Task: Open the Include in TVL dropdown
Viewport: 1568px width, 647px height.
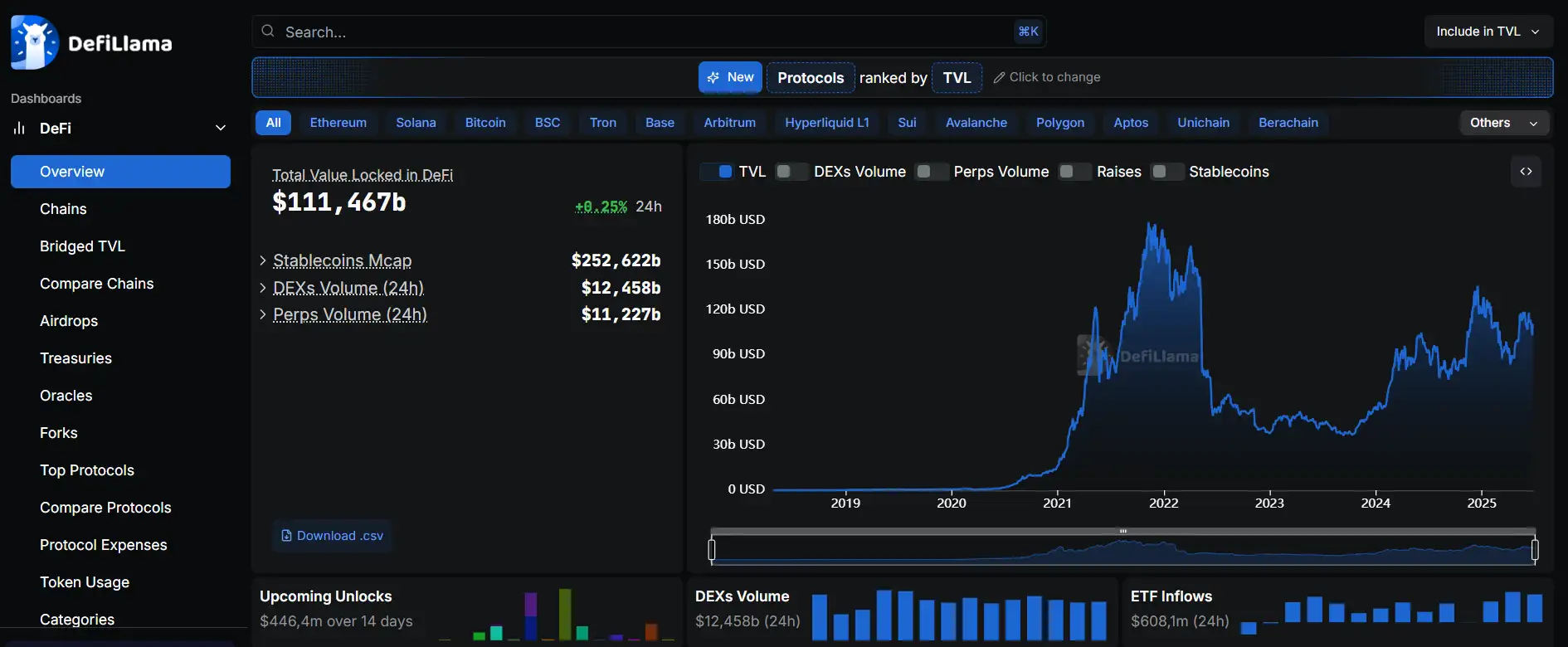Action: coord(1488,32)
